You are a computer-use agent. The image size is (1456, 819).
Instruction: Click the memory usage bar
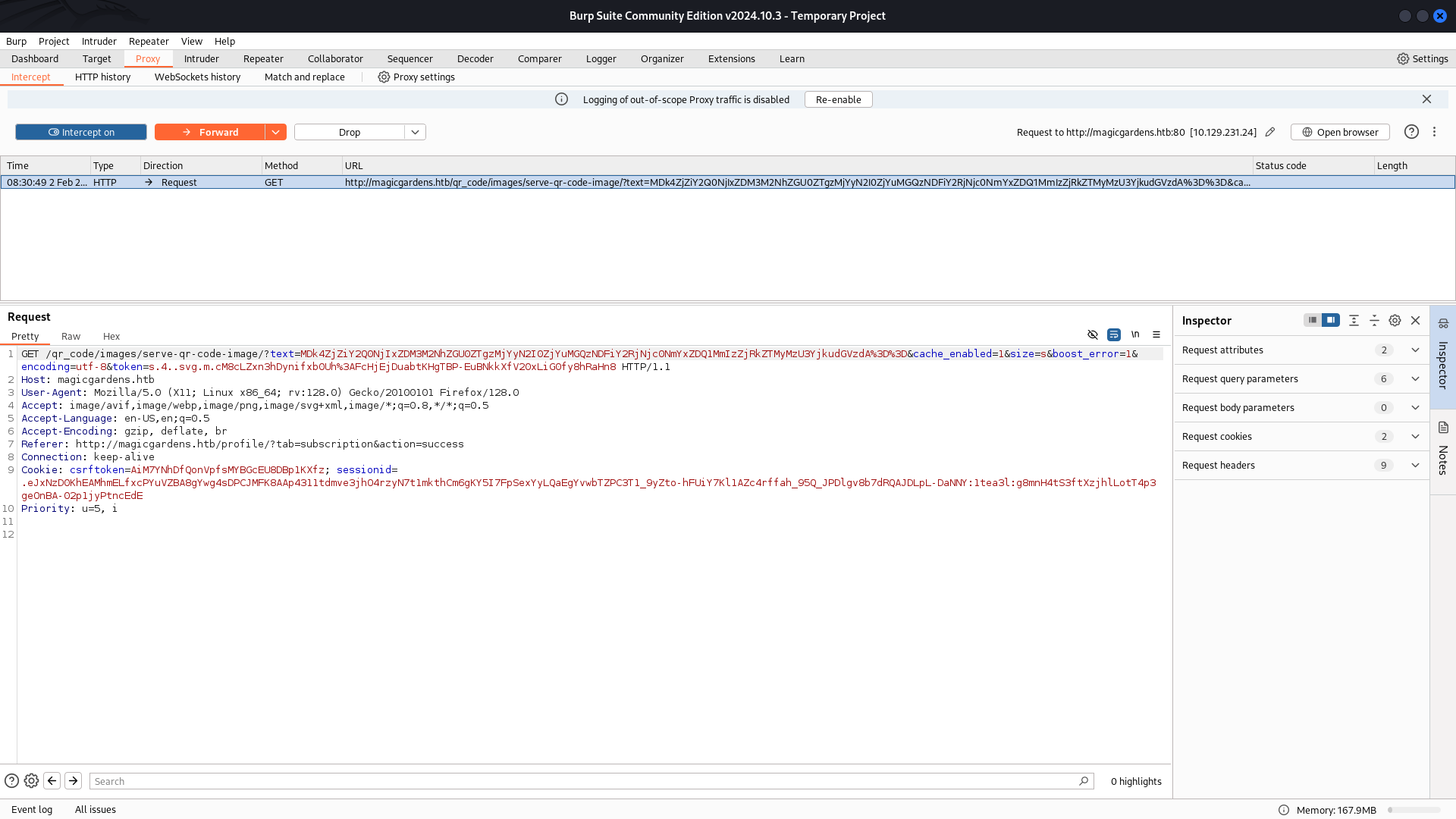(x=1414, y=810)
